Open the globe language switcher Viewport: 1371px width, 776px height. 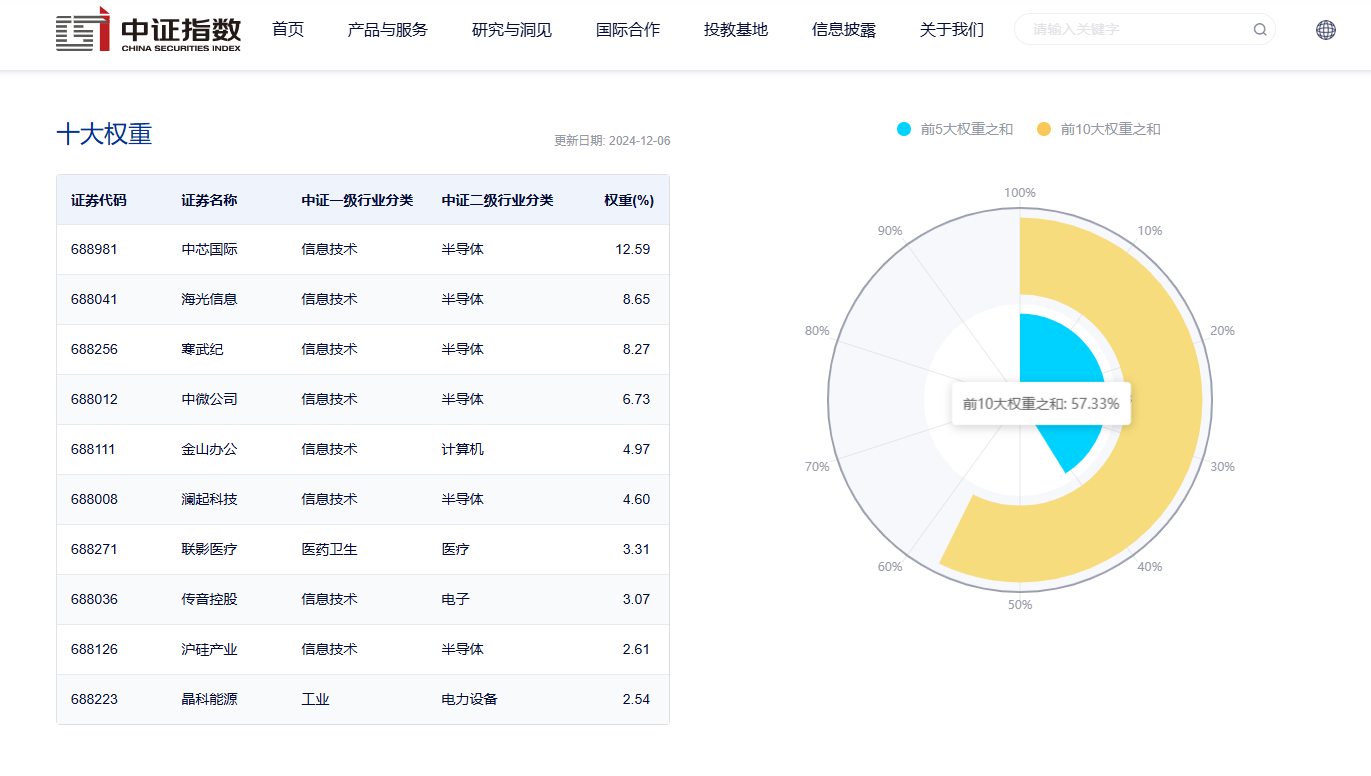point(1326,30)
